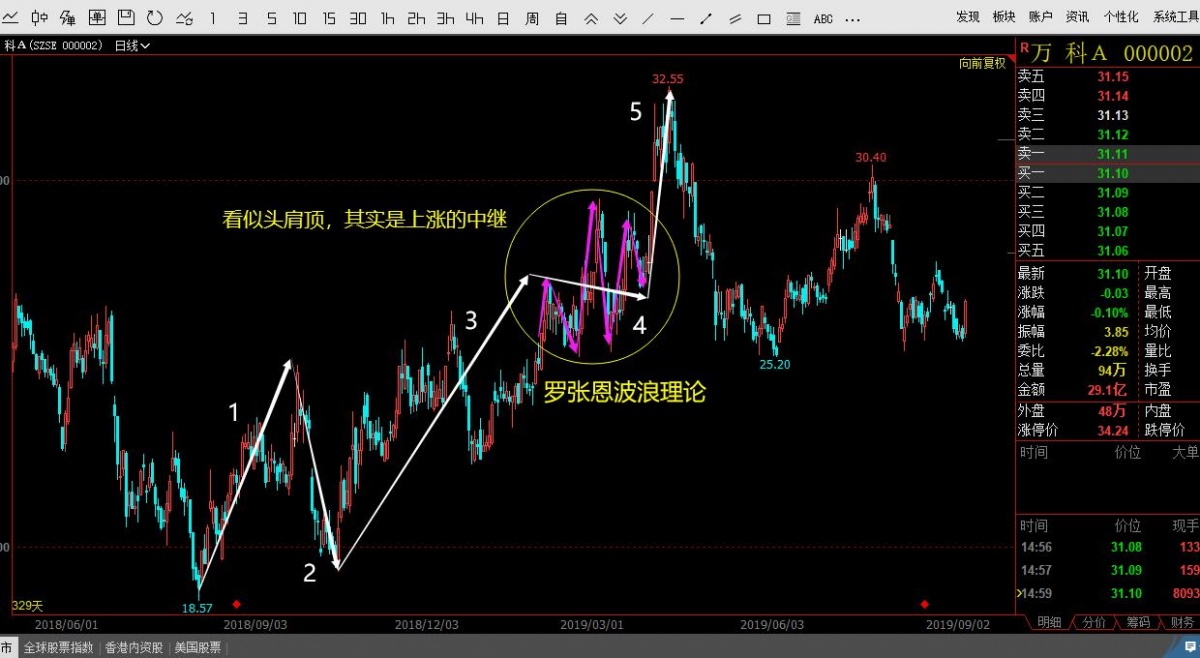Expand the 日线 period dropdown
The image size is (1200, 658).
click(x=132, y=45)
